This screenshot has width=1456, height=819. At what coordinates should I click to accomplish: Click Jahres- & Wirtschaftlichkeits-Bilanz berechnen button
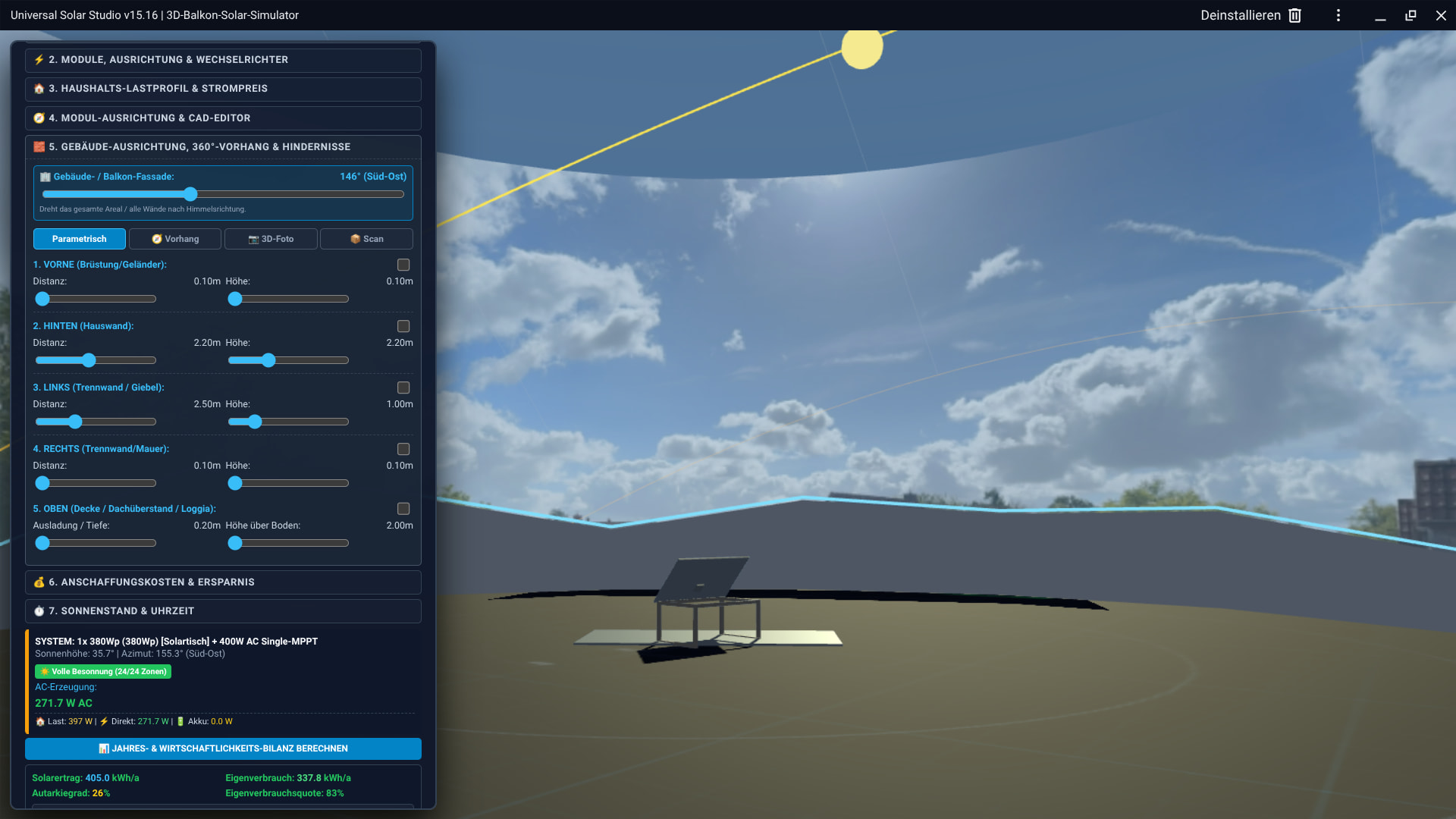[223, 748]
